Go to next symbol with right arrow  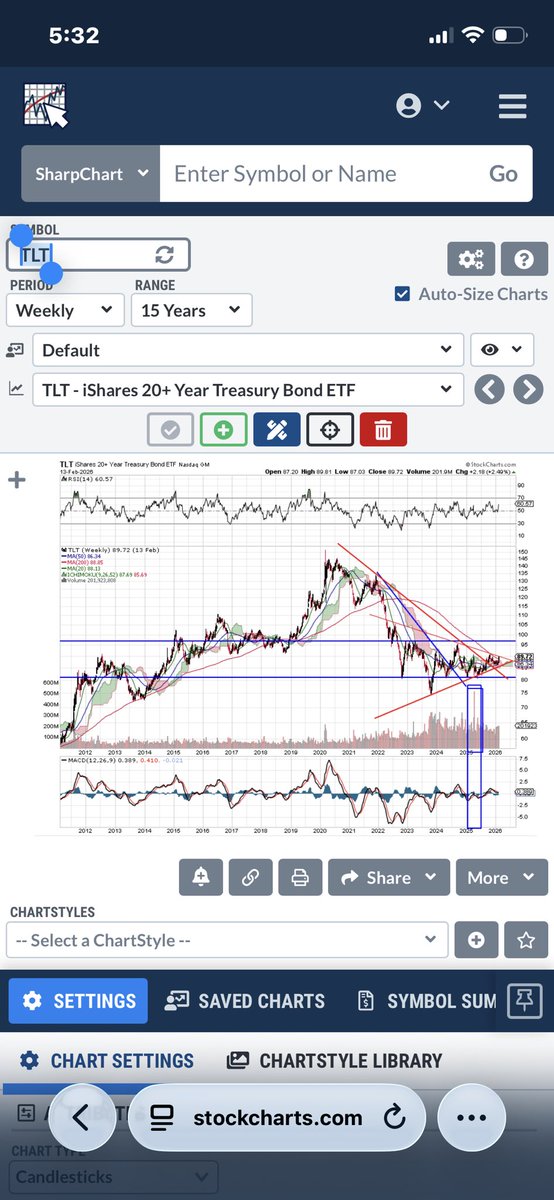528,389
